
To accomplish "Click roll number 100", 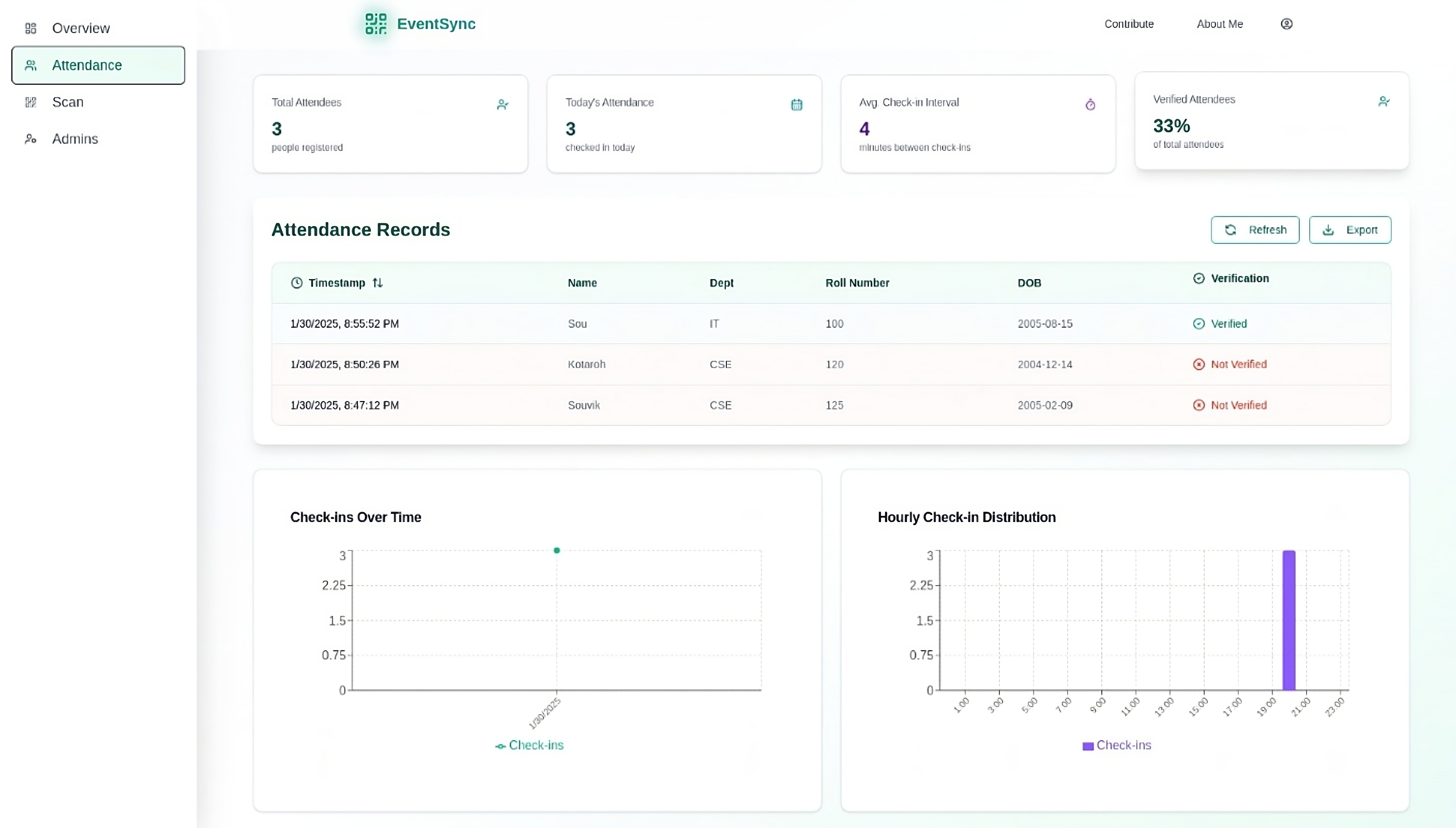I will (x=835, y=324).
